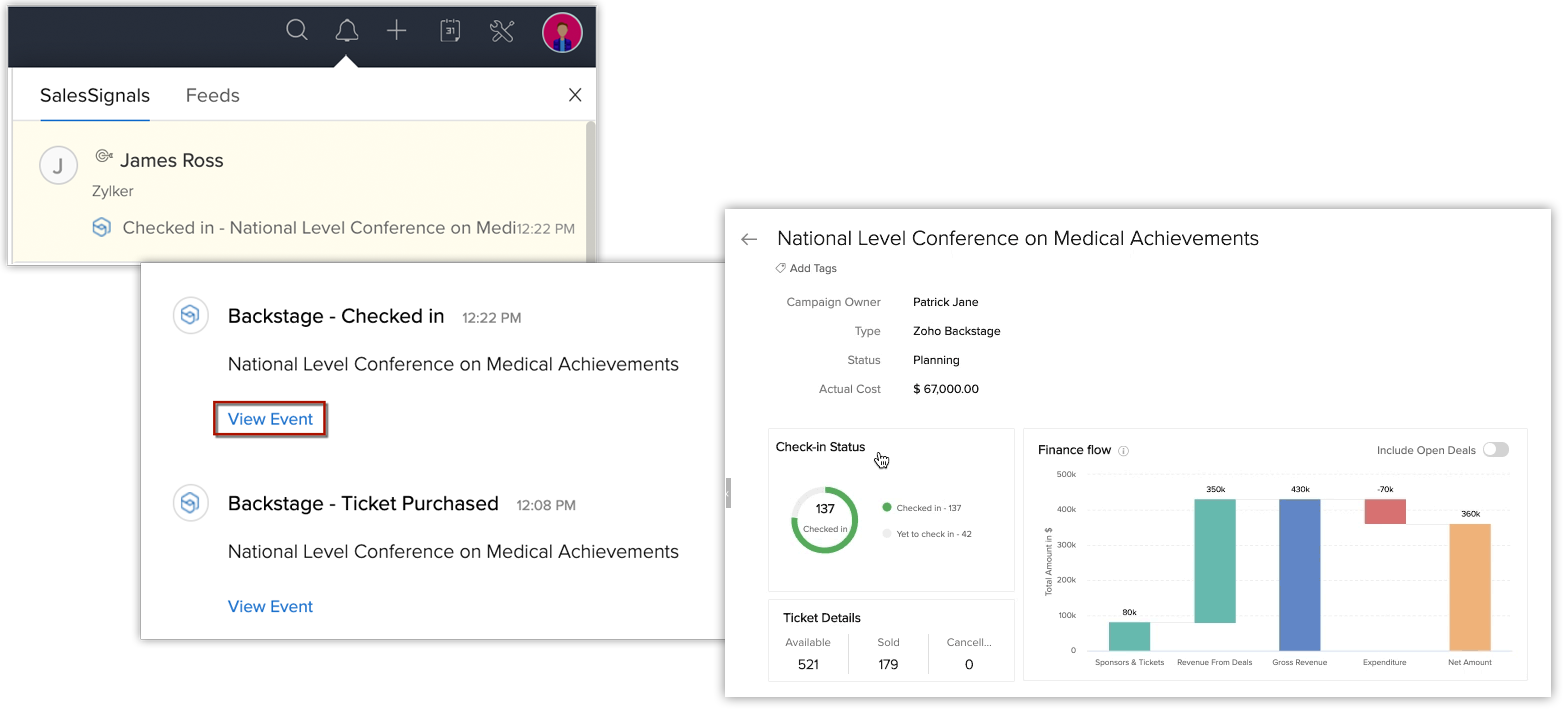Click Backstage icon next to Ticket Purchased
1563x709 pixels.
click(191, 503)
